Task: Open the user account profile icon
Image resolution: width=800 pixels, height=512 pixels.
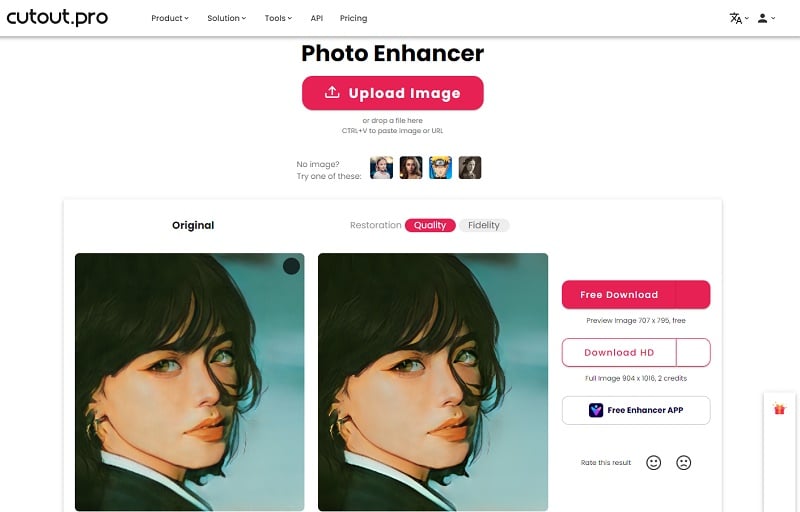Action: click(x=762, y=18)
